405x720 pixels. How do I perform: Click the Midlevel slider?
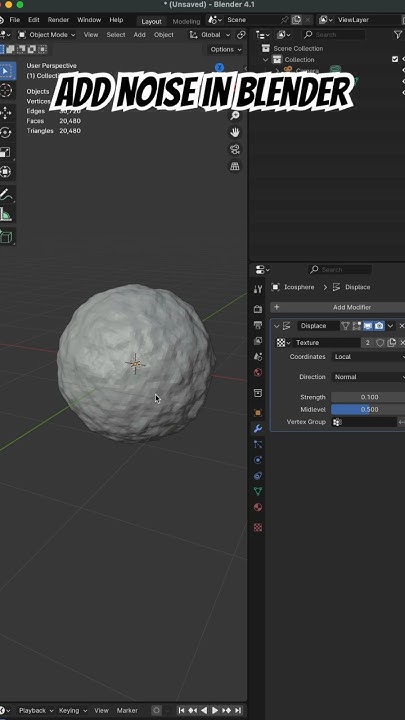click(x=368, y=410)
